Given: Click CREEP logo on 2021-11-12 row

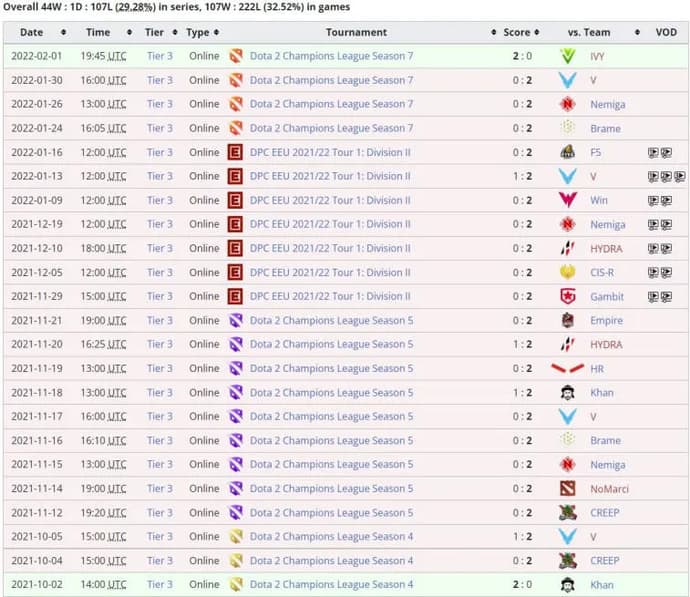Looking at the screenshot, I should (x=568, y=513).
